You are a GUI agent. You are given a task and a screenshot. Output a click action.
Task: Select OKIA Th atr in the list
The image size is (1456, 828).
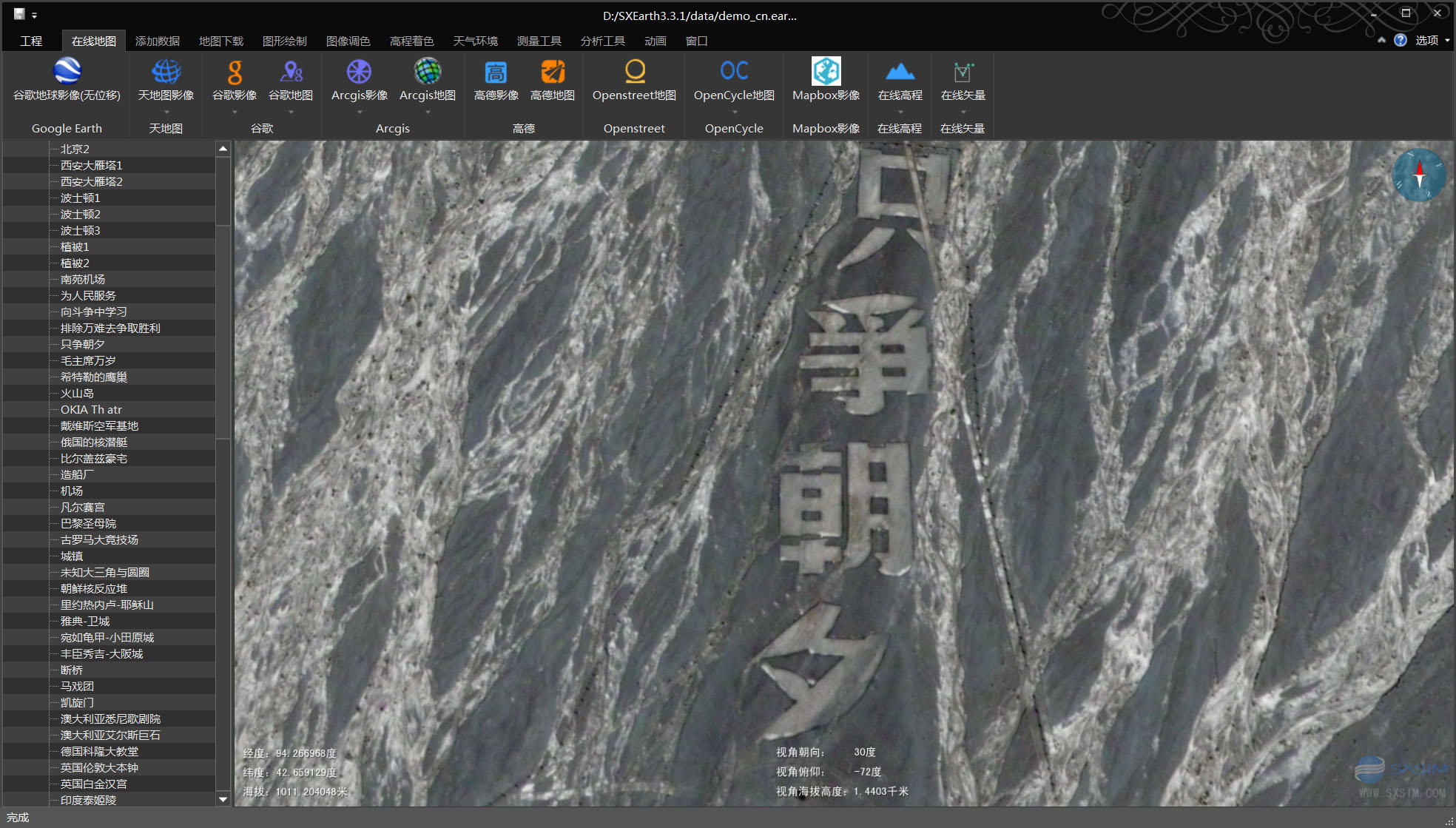pyautogui.click(x=91, y=409)
